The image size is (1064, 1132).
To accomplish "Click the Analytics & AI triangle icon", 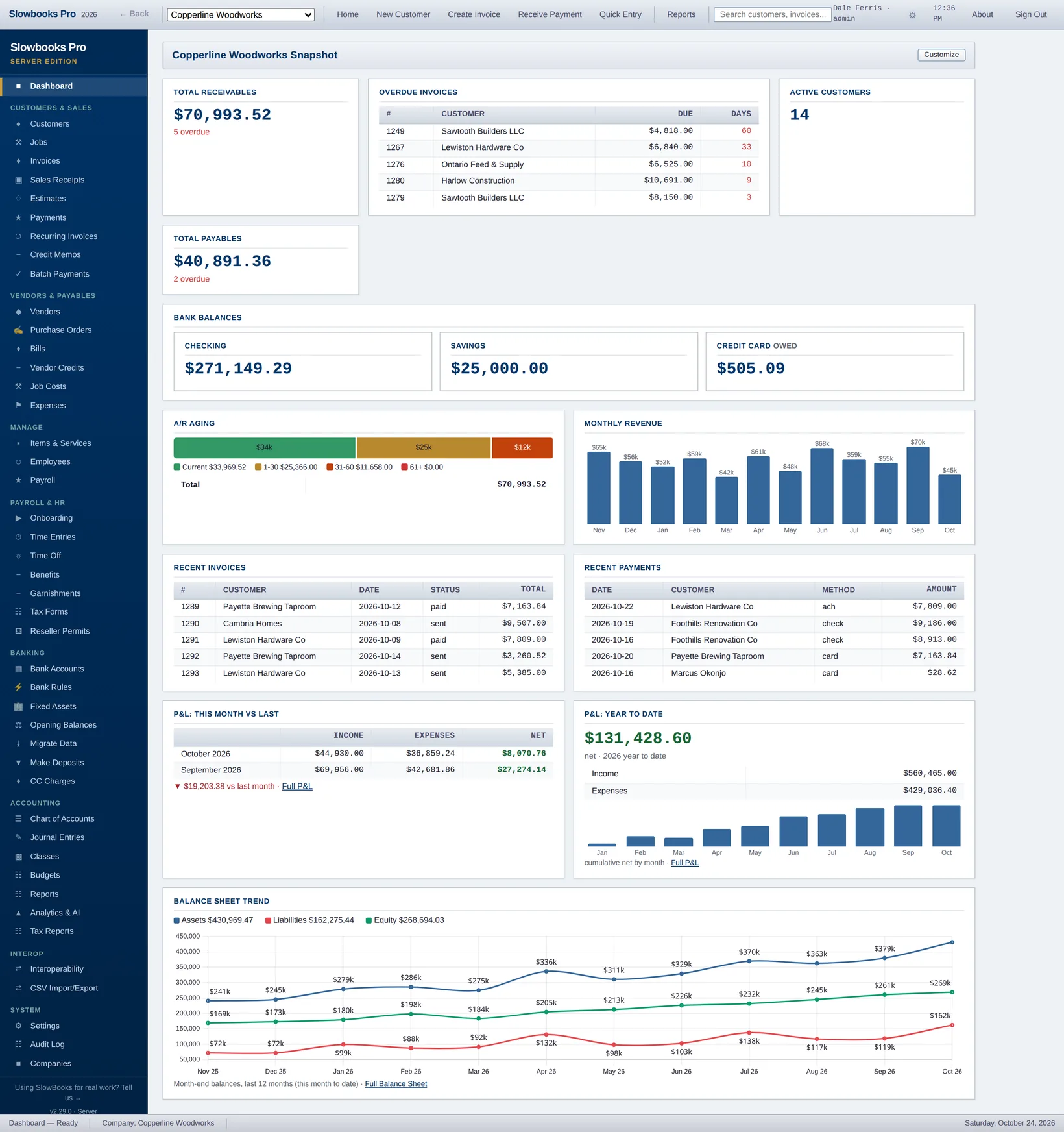I will click(18, 913).
